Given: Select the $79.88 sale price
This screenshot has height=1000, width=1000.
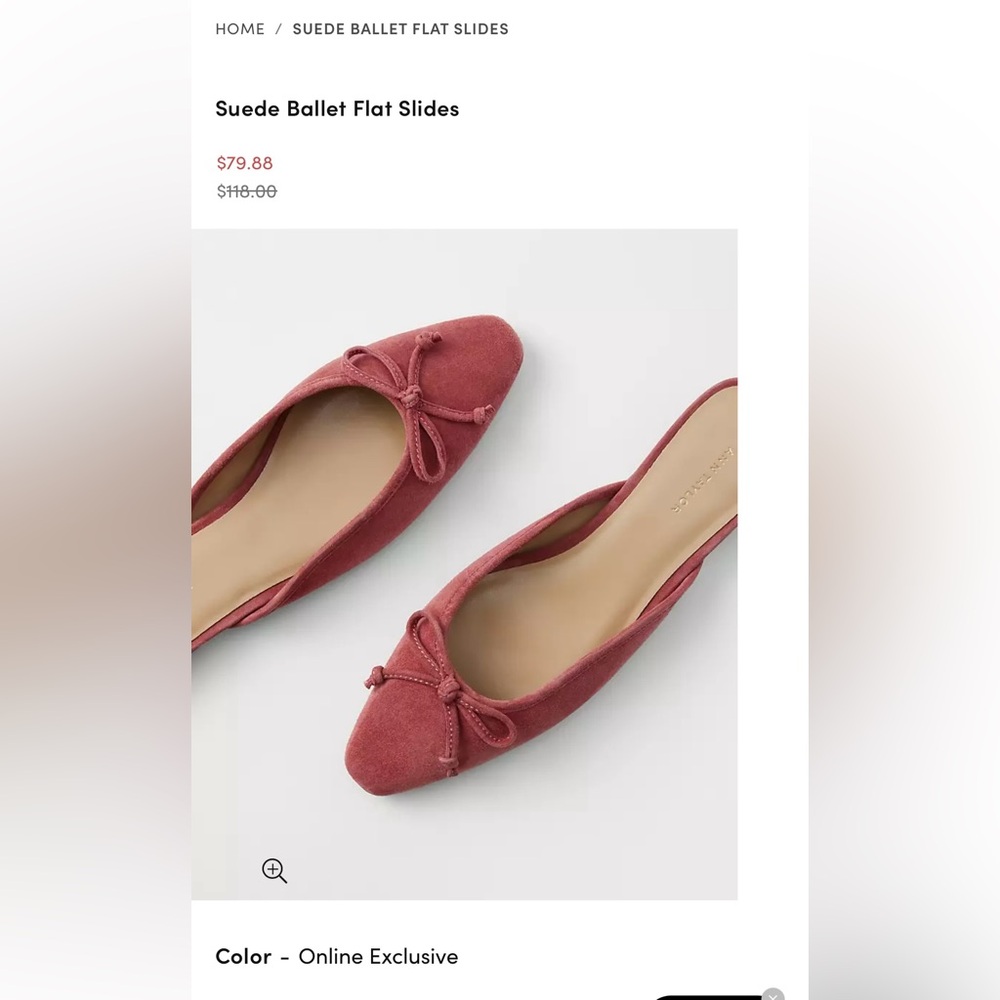Looking at the screenshot, I should tap(245, 163).
